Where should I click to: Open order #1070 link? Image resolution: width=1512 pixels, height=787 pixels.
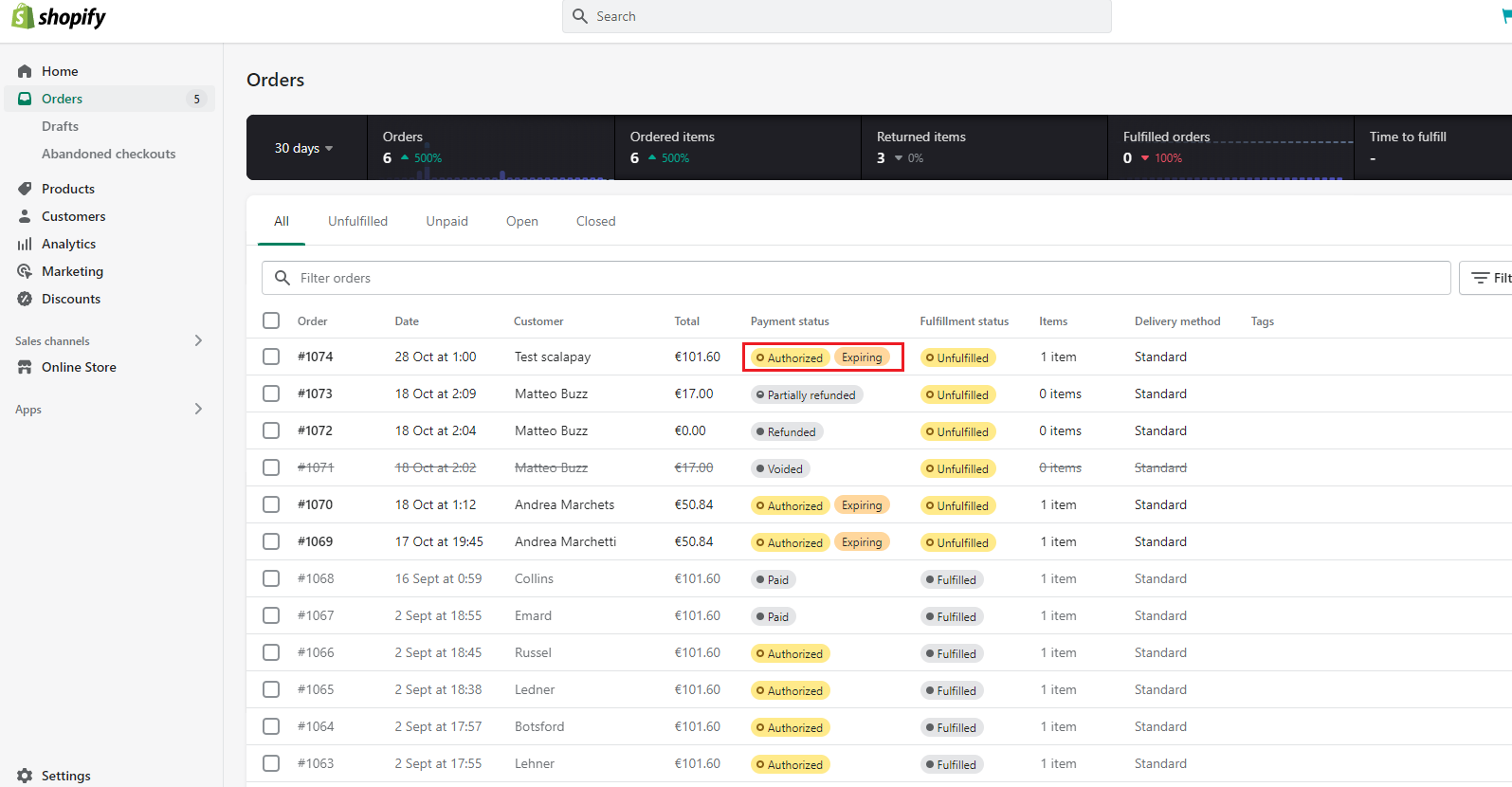(315, 504)
